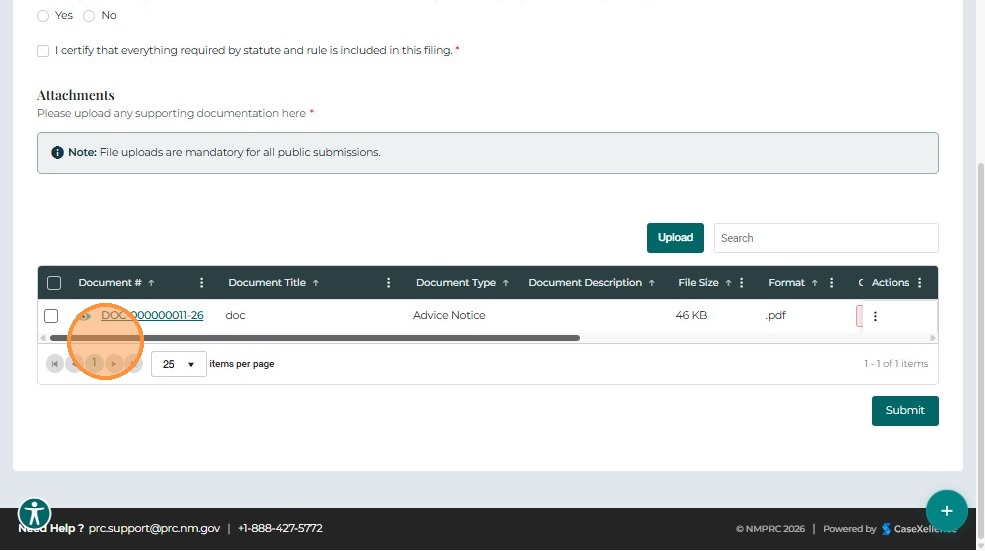Click the Submit button
This screenshot has height=551, width=985.
pos(905,411)
